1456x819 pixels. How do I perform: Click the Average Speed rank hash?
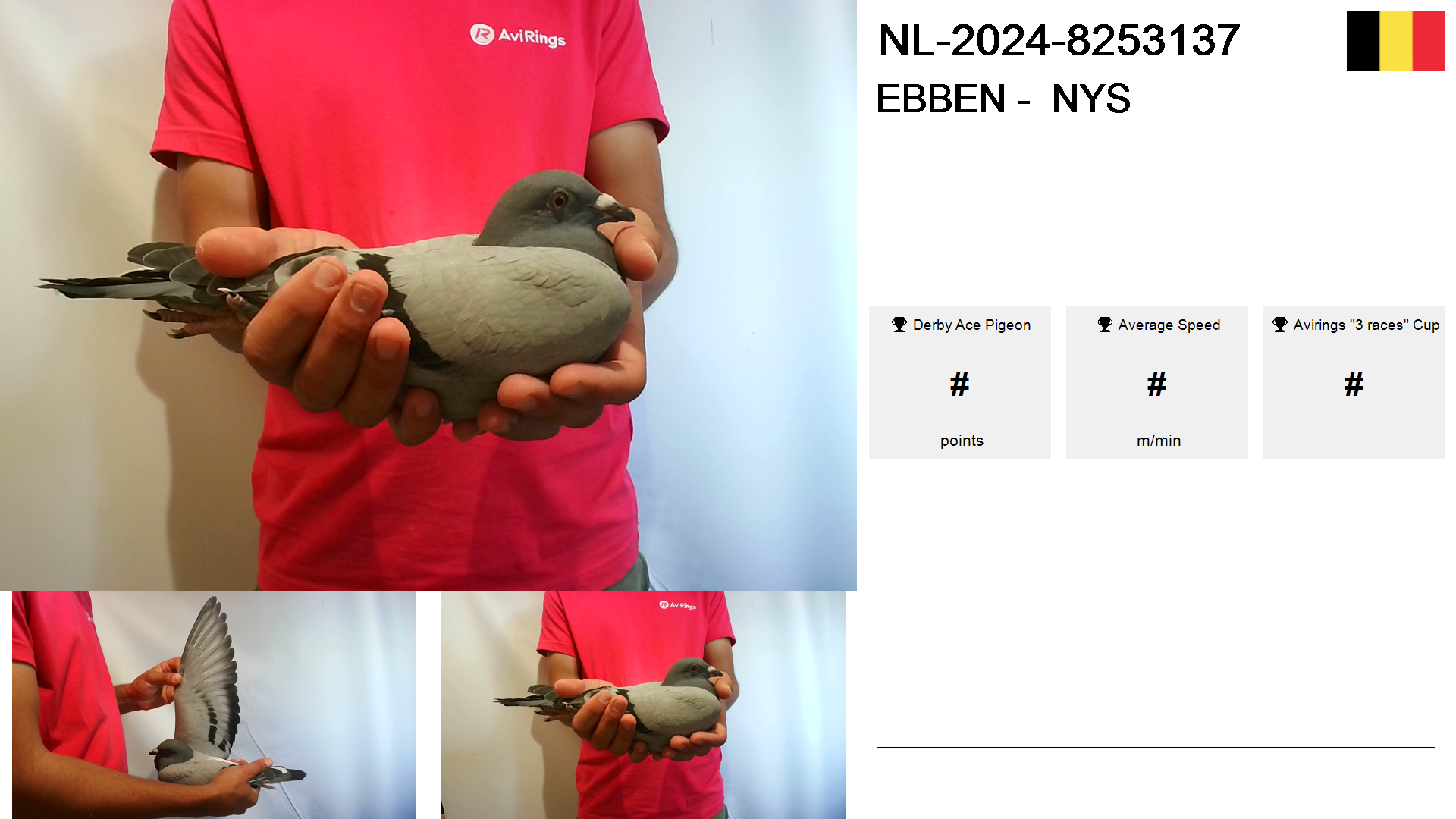pos(1157,384)
